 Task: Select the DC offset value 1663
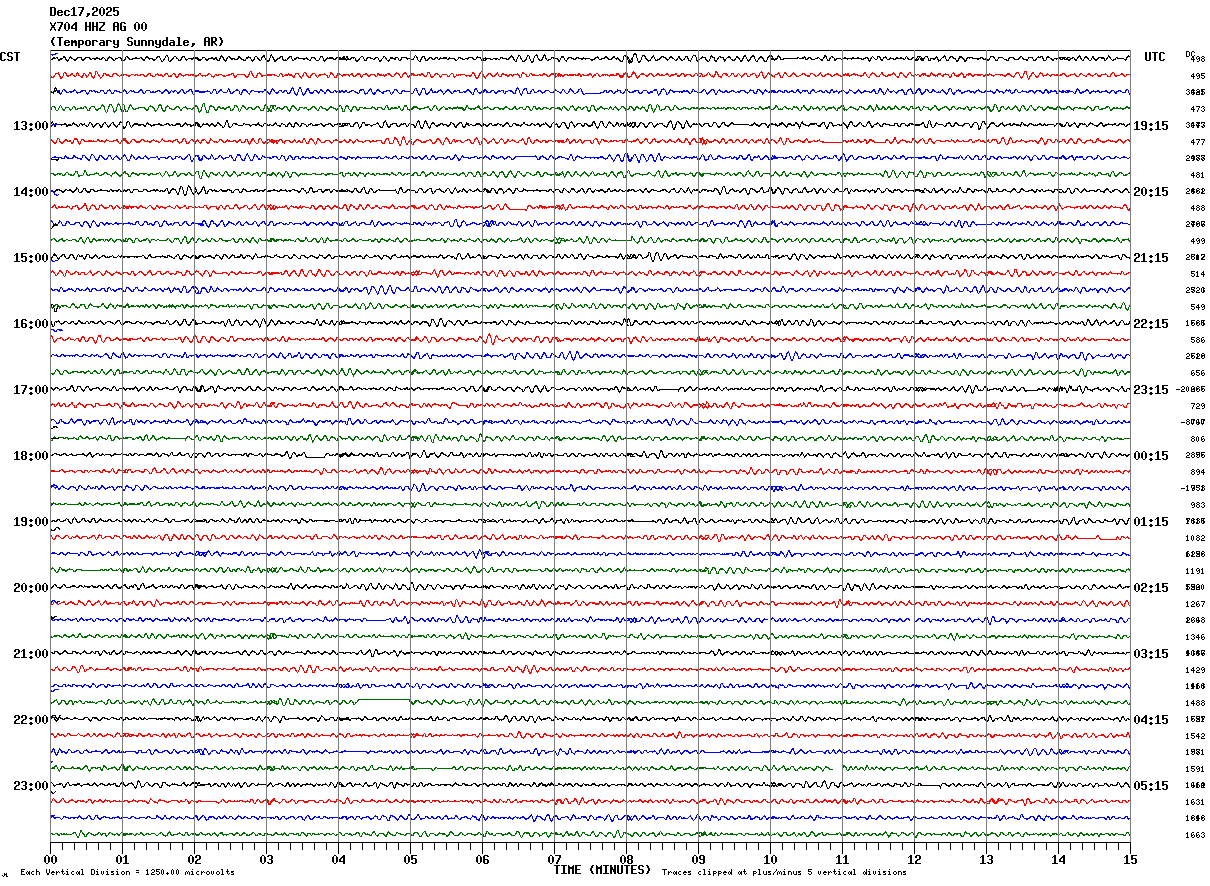tap(1196, 835)
